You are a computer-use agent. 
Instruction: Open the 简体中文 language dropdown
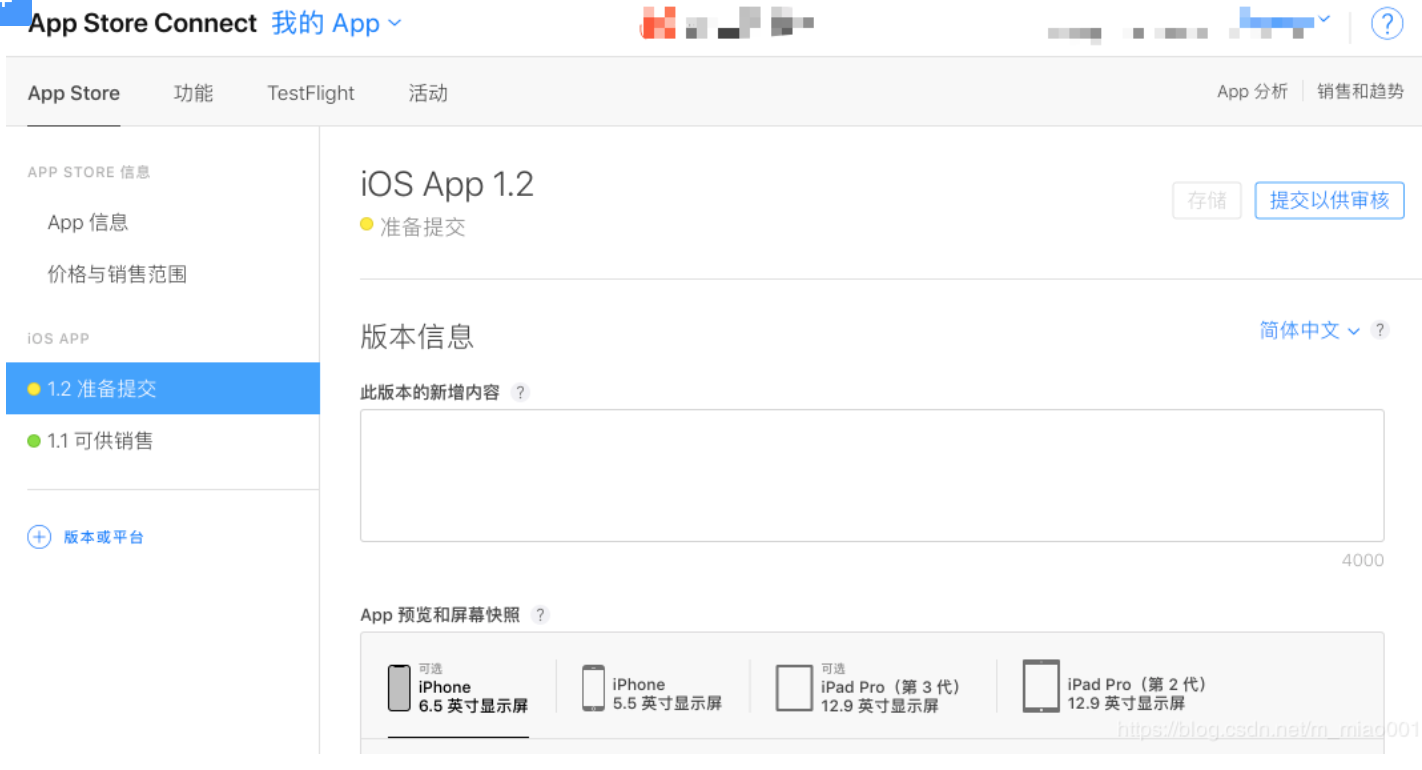(1309, 330)
